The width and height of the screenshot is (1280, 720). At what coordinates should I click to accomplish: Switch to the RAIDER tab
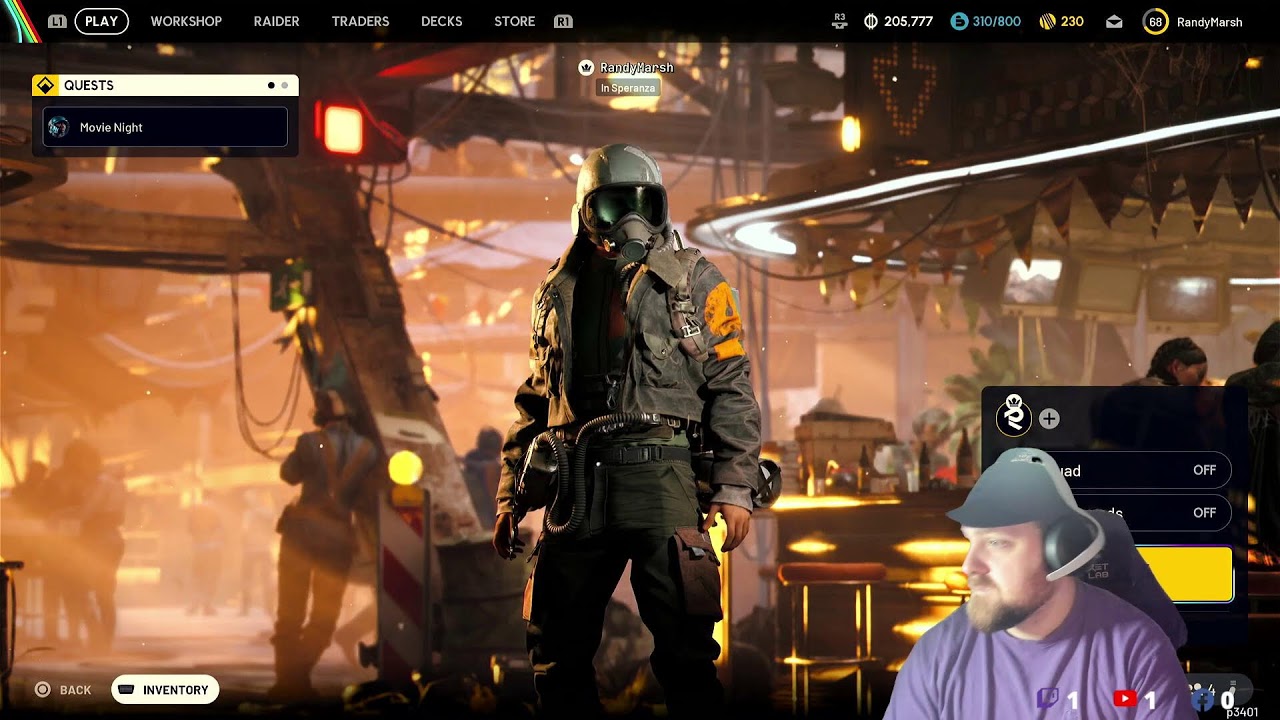click(x=276, y=21)
